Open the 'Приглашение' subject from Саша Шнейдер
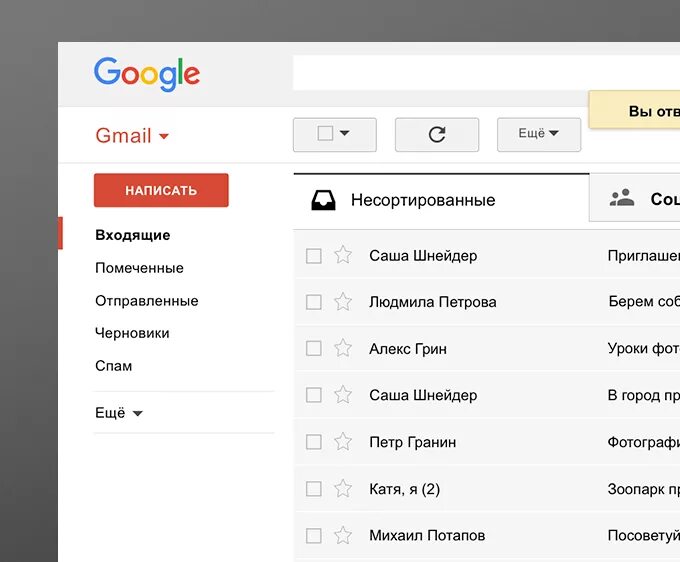The height and width of the screenshot is (562, 680). point(644,256)
